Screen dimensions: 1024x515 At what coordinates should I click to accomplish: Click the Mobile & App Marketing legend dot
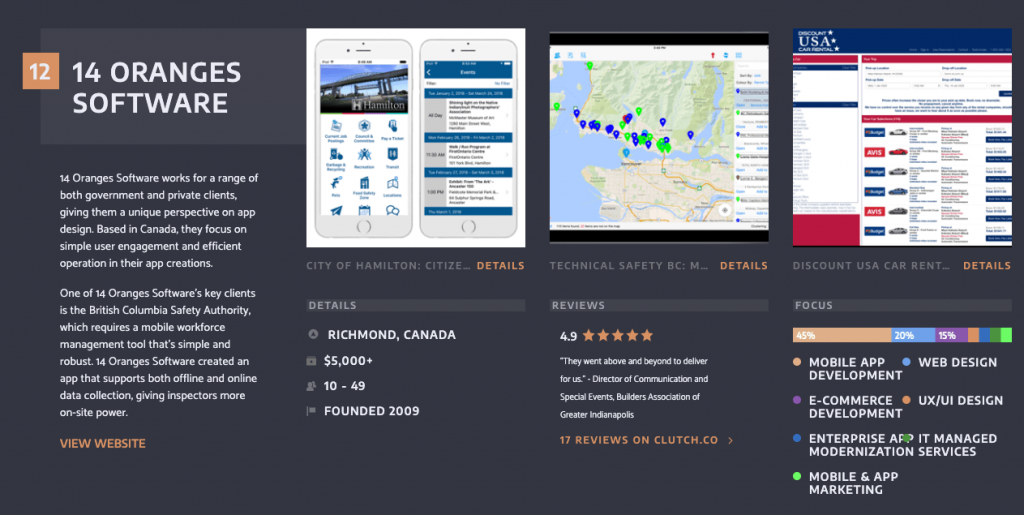797,476
